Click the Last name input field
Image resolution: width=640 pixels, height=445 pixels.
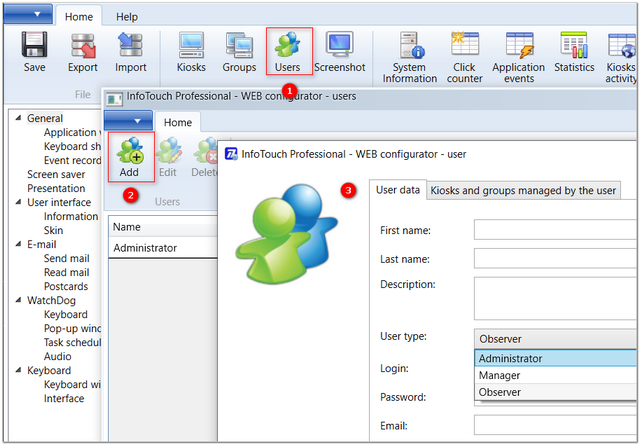[556, 259]
